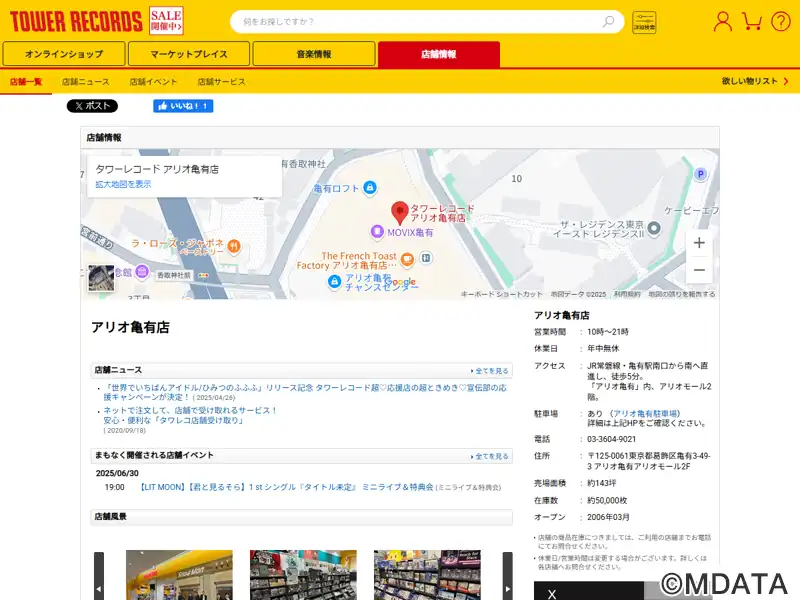Click the Facebook いいね! button
The width and height of the screenshot is (800, 600).
click(183, 106)
